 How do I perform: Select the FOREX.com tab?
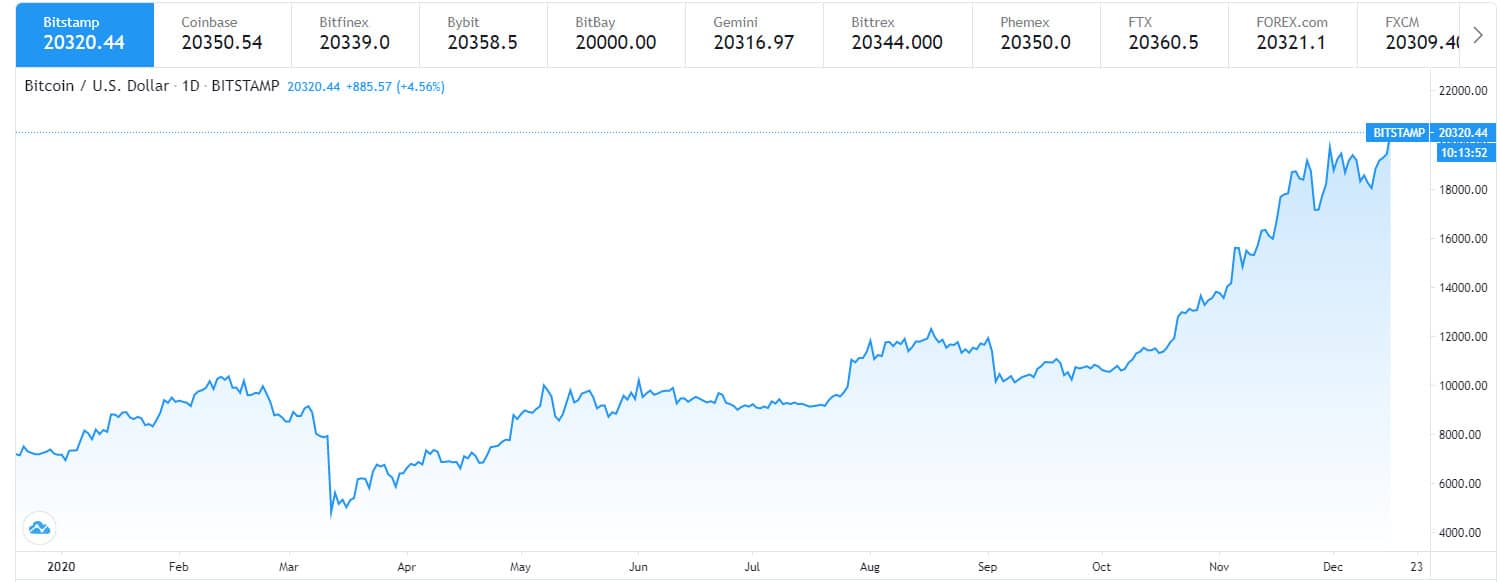click(x=1293, y=34)
